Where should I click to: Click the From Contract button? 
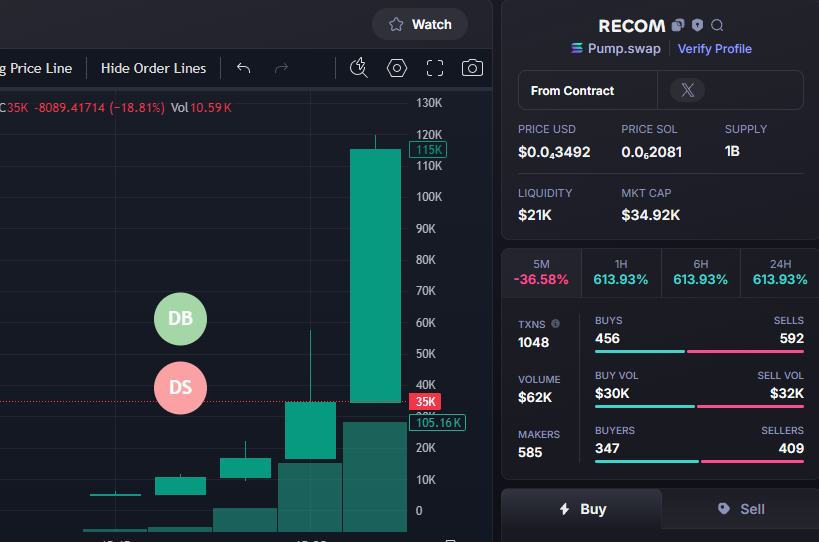point(588,90)
